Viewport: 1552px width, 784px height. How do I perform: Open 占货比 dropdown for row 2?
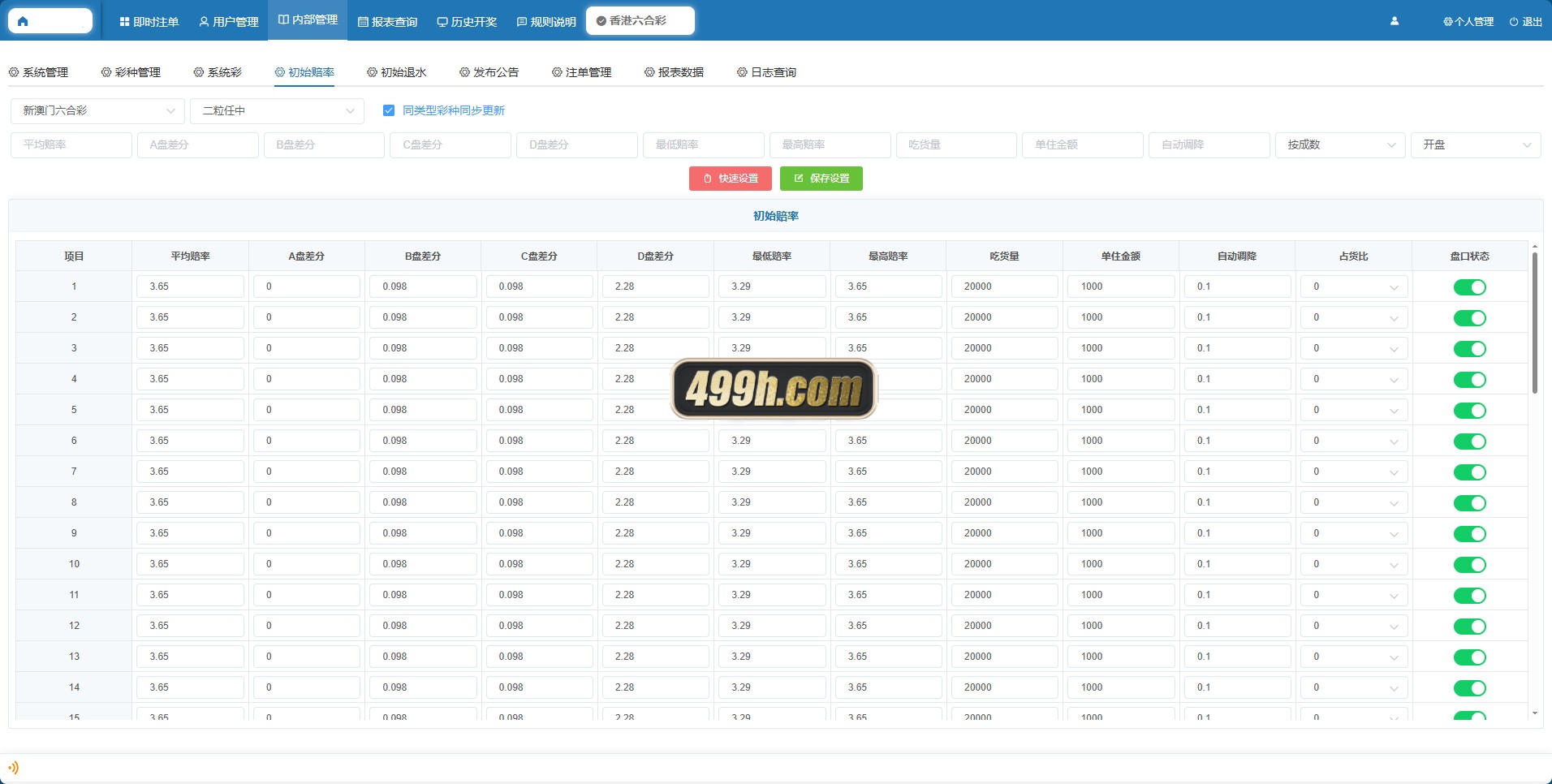[1354, 317]
